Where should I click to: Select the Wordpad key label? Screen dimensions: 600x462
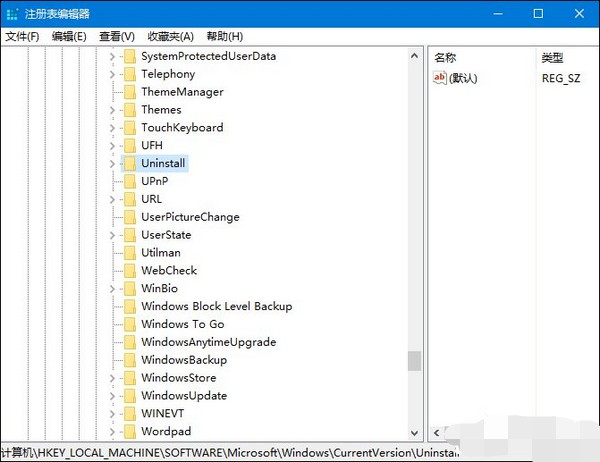(x=166, y=431)
